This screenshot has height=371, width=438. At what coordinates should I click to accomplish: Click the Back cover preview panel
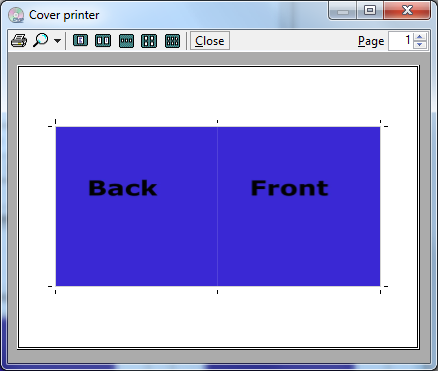(x=137, y=206)
